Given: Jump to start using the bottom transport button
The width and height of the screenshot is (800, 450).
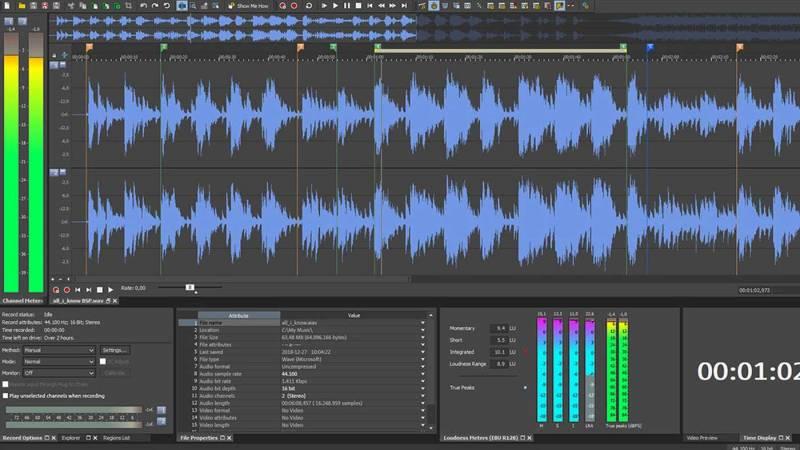Looking at the screenshot, I should pos(78,290).
